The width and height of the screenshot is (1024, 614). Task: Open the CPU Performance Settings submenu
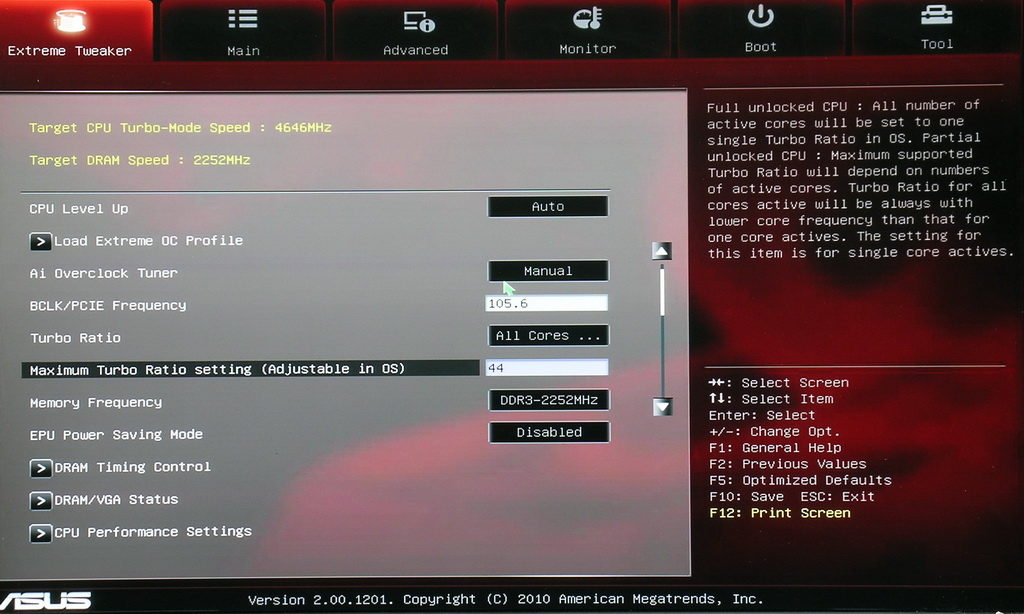[x=153, y=532]
